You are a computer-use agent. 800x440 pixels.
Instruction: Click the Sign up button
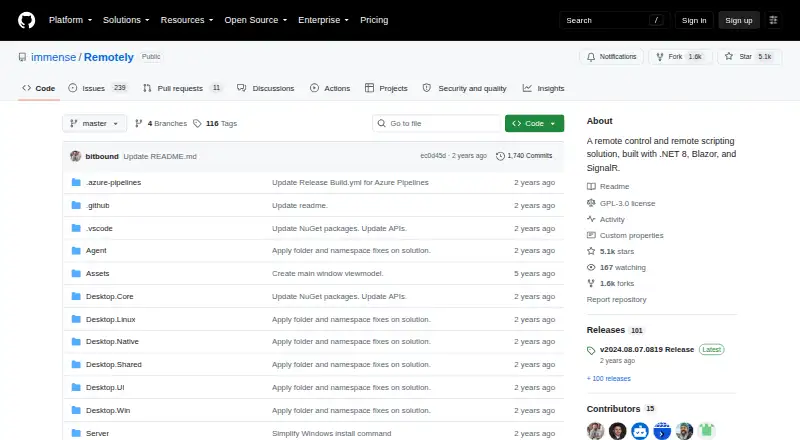point(739,20)
